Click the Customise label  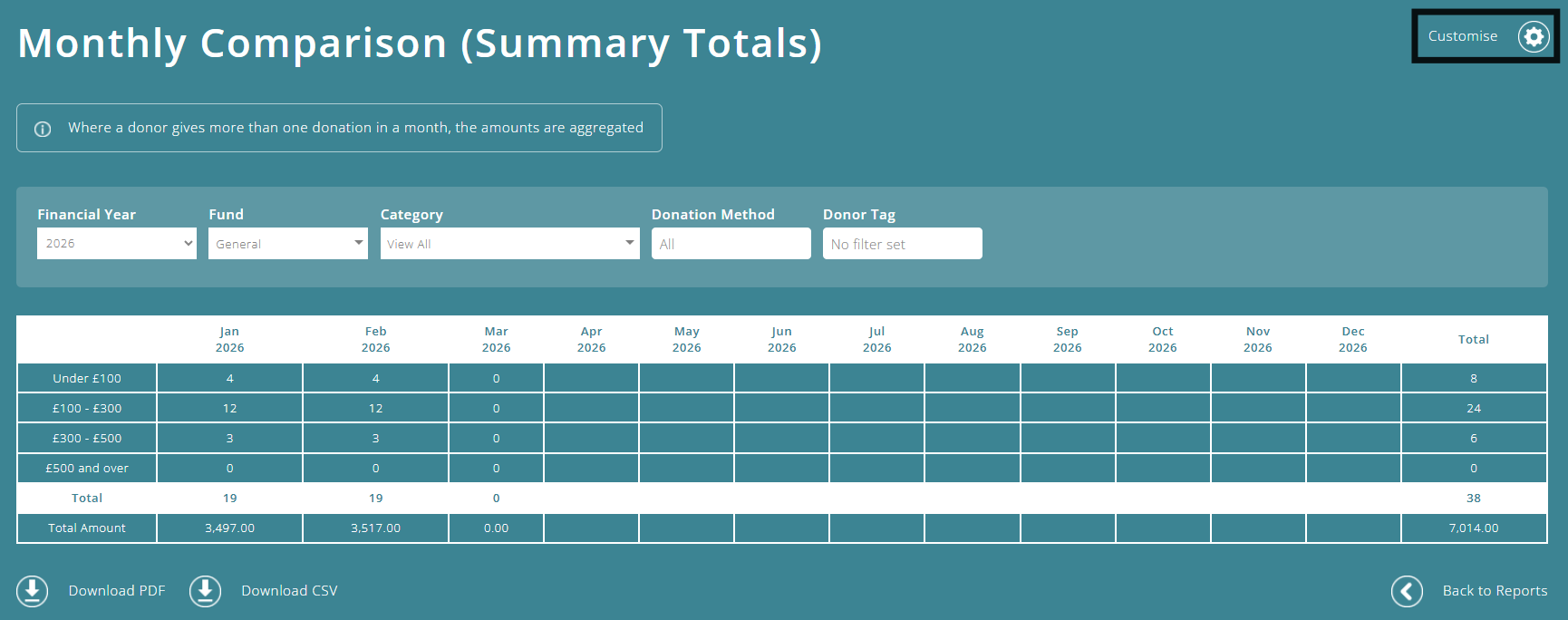pos(1463,36)
